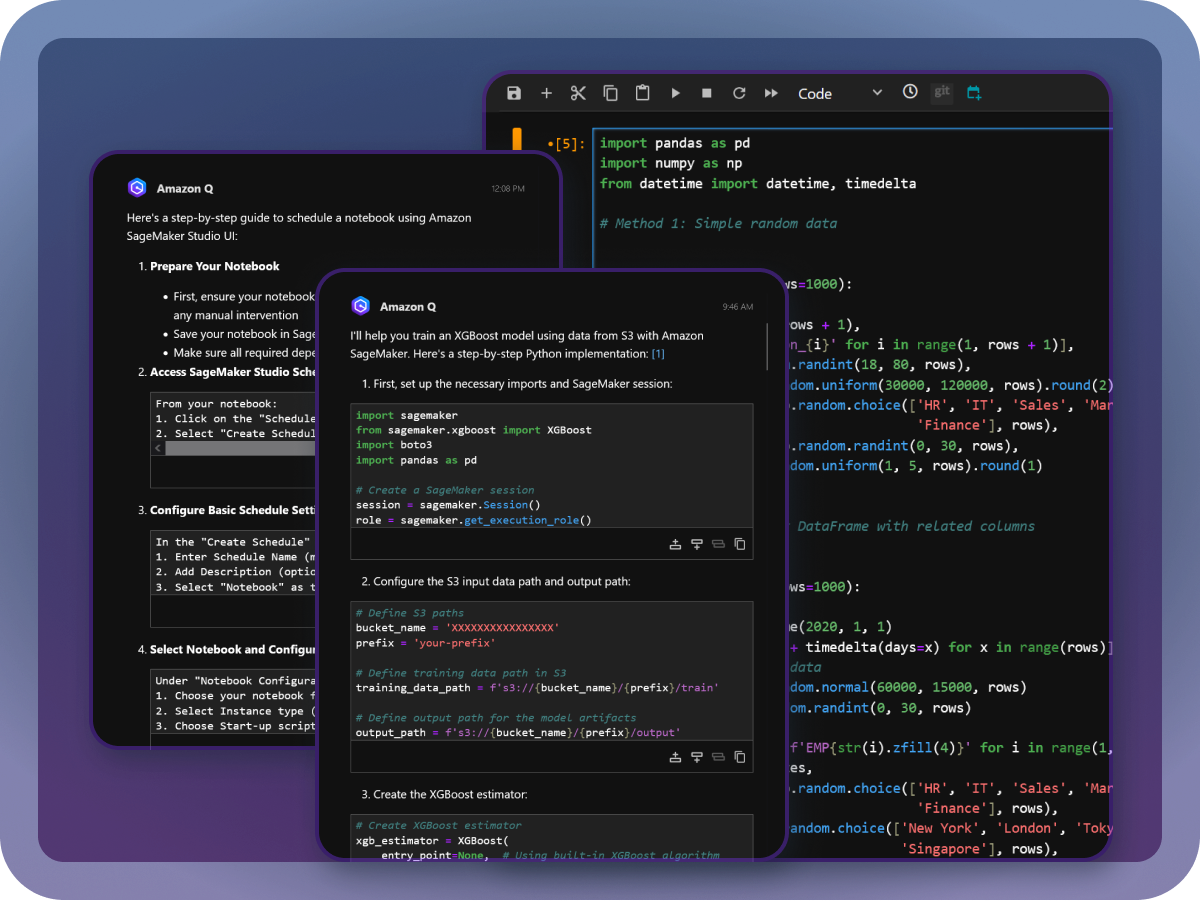Copy the selected cell in the notebook toolbar
The width and height of the screenshot is (1200, 902).
point(610,93)
